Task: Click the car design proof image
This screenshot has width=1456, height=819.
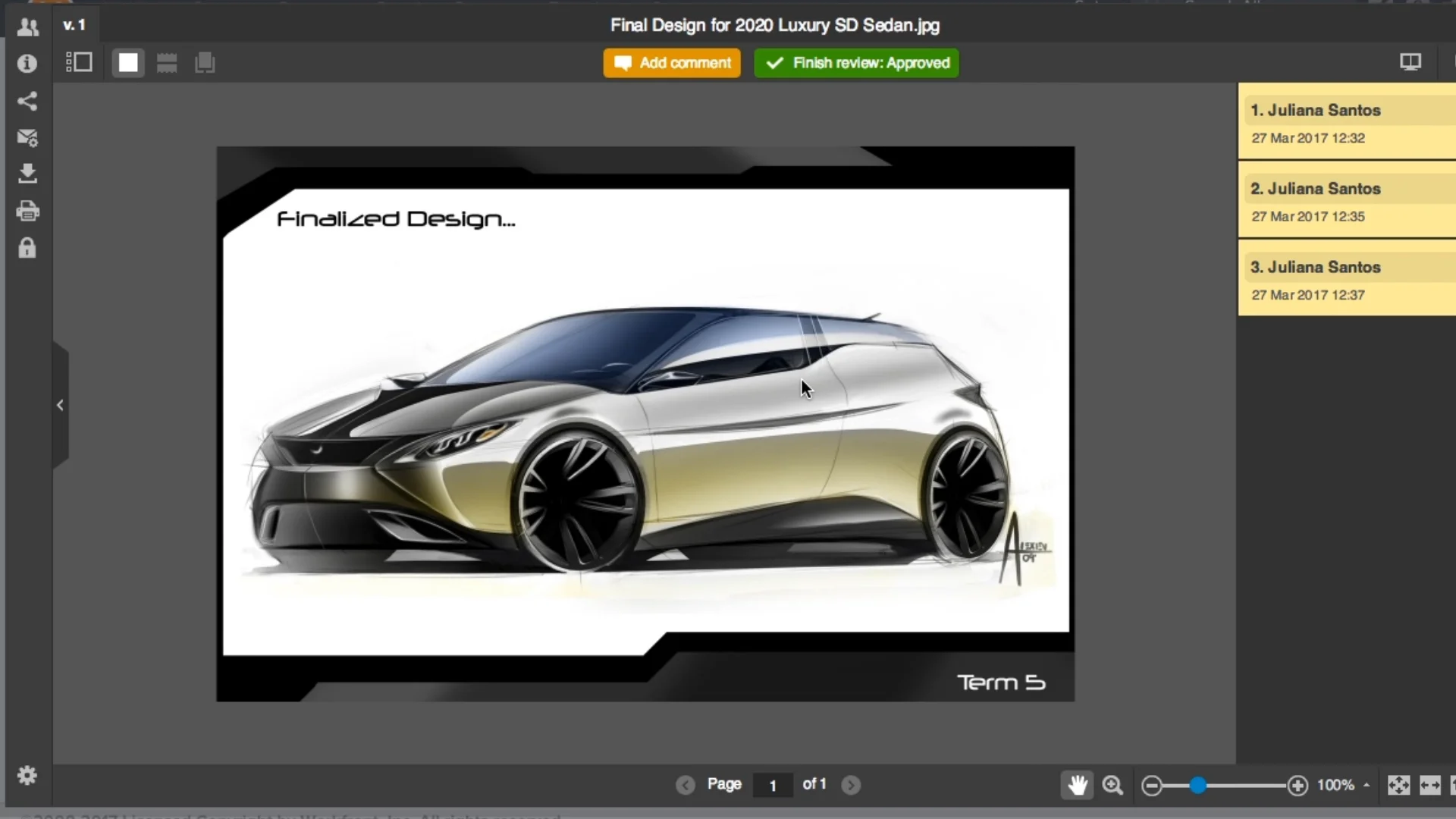Action: [x=645, y=424]
